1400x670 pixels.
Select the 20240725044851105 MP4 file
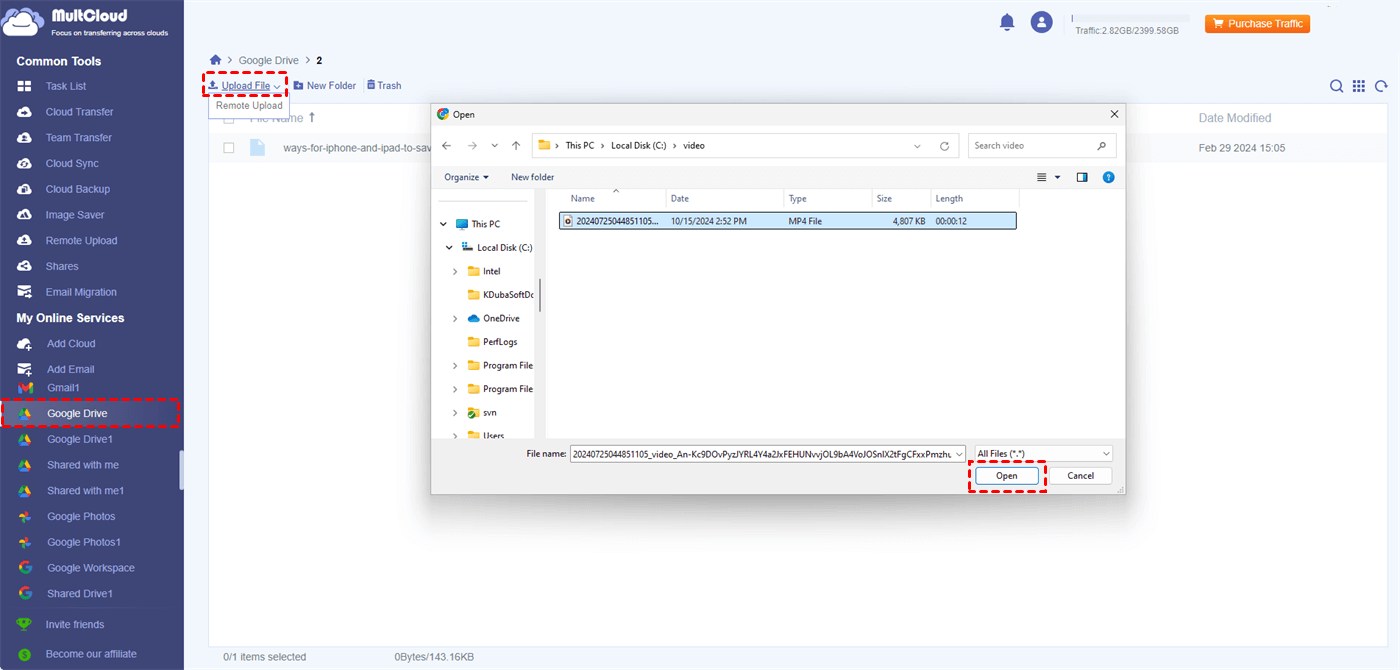tap(788, 221)
